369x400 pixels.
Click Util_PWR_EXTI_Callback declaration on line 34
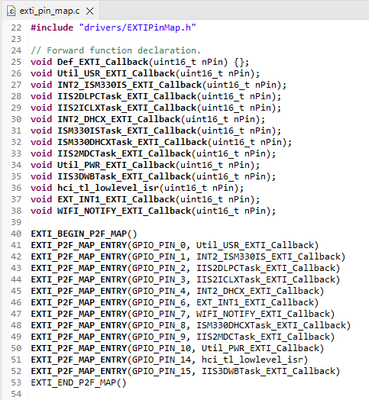point(145,165)
